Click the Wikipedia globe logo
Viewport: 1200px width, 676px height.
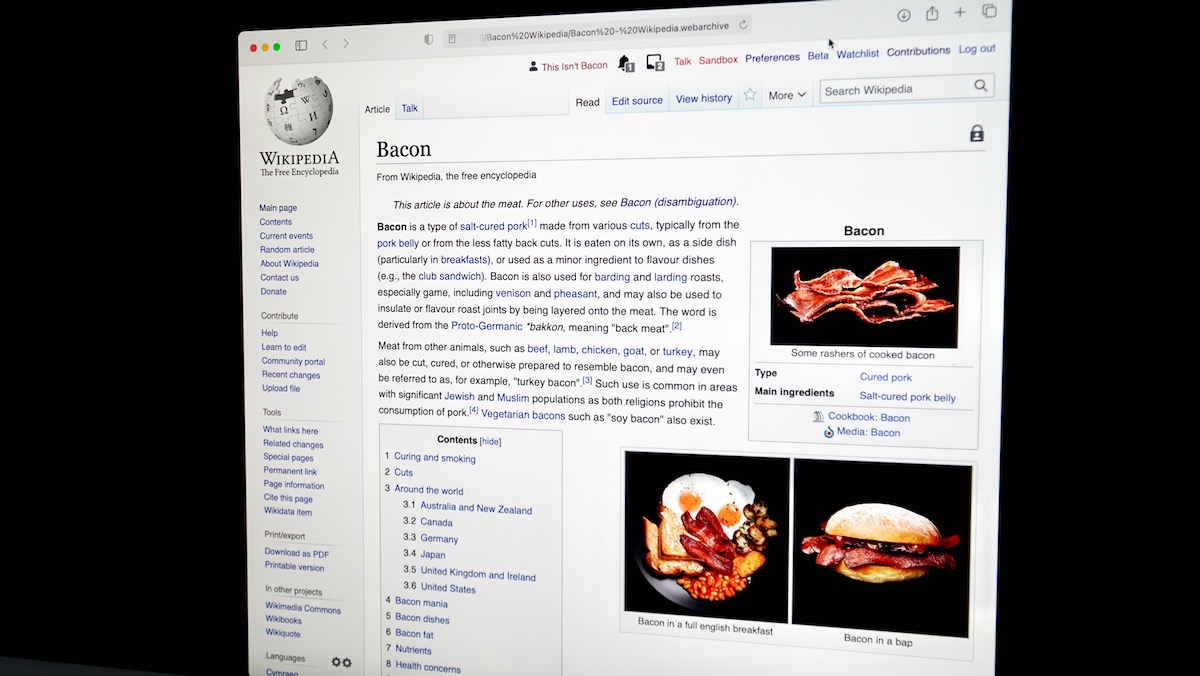click(x=298, y=111)
